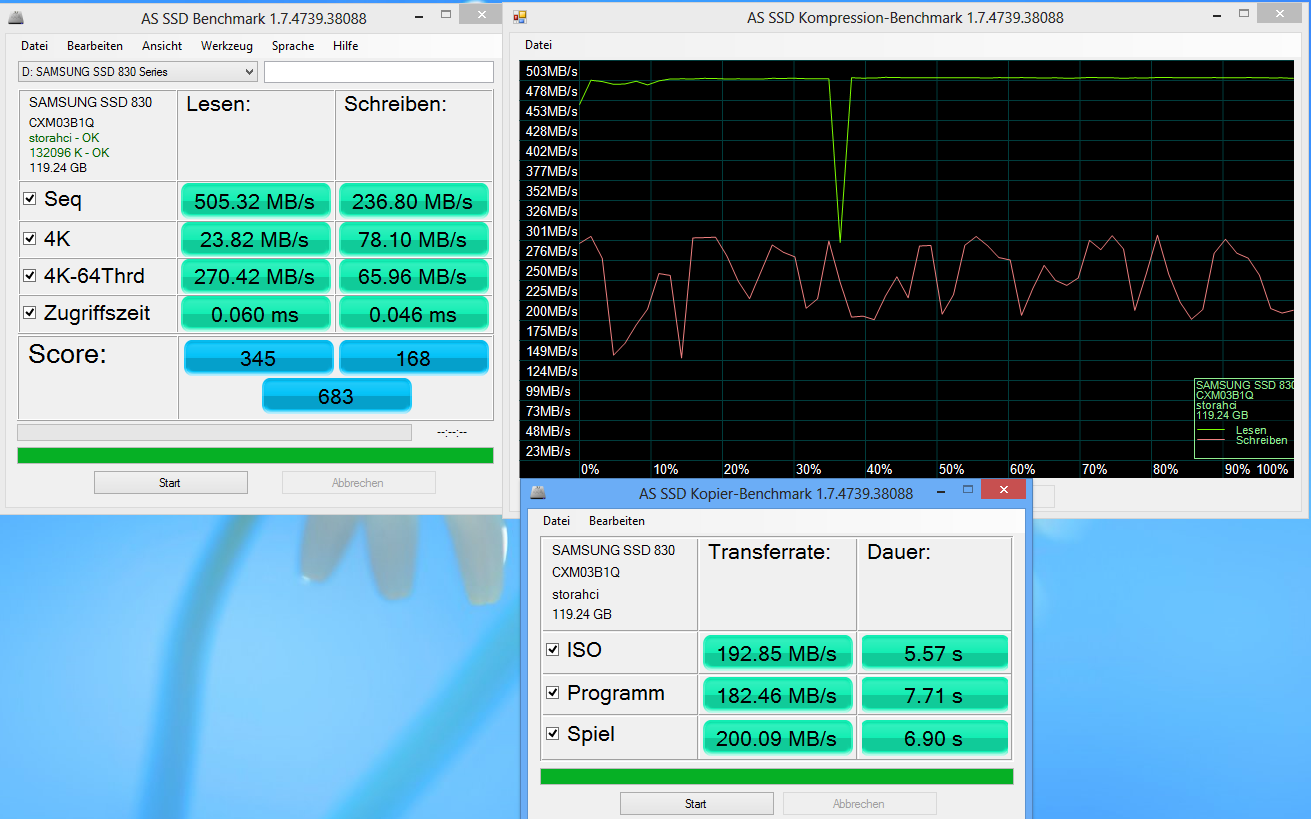Screen dimensions: 1311x819
Task: Click the Seq read result 505.32 MB/s
Action: coord(256,201)
